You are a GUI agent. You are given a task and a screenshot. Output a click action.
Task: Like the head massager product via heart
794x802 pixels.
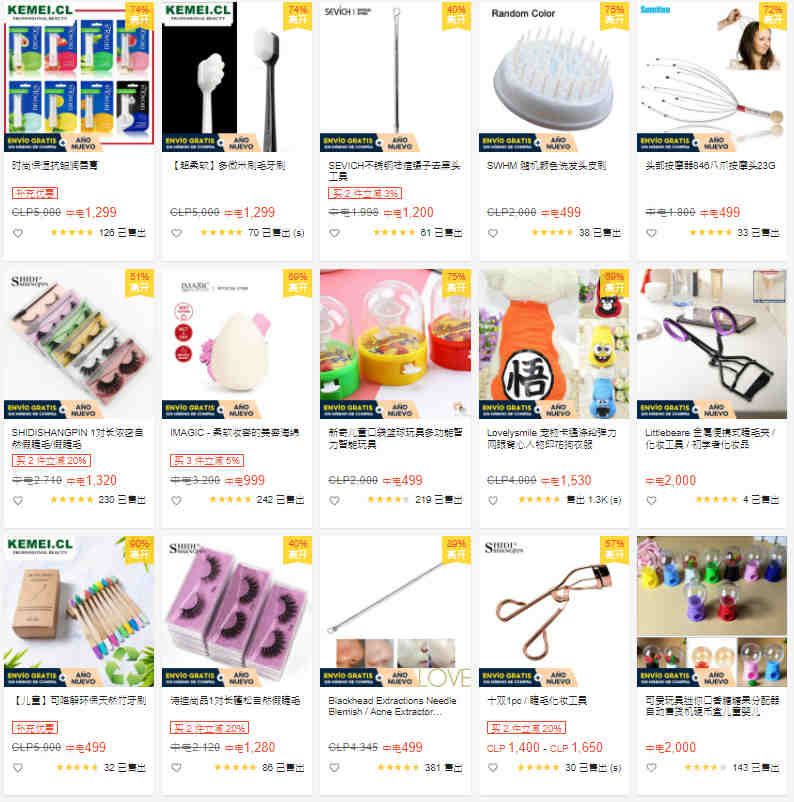(651, 233)
